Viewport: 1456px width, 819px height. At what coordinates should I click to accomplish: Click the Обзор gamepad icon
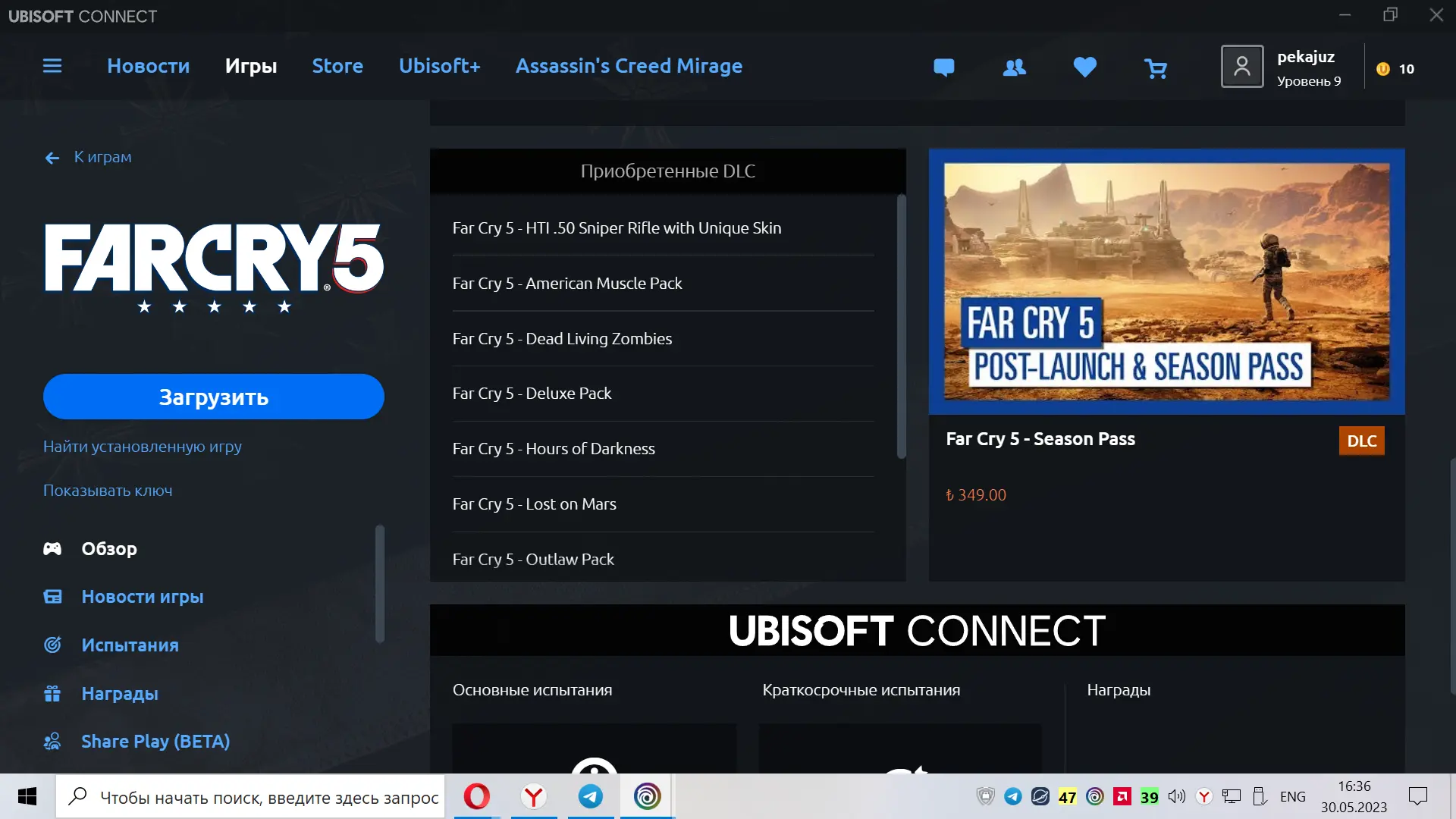[52, 548]
